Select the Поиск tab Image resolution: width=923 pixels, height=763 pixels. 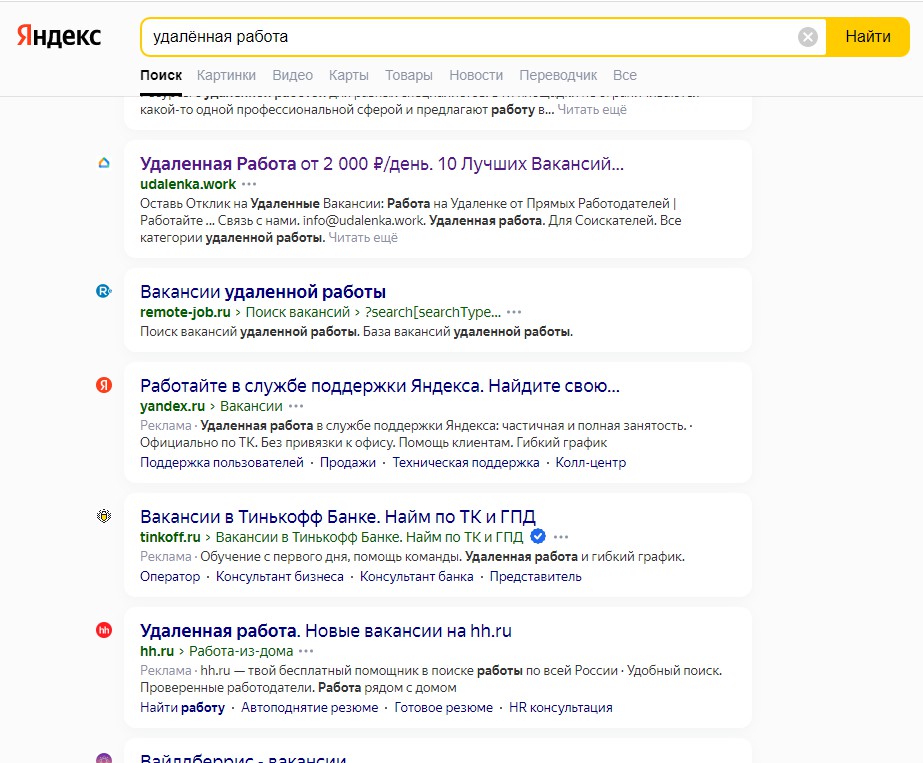pyautogui.click(x=161, y=75)
